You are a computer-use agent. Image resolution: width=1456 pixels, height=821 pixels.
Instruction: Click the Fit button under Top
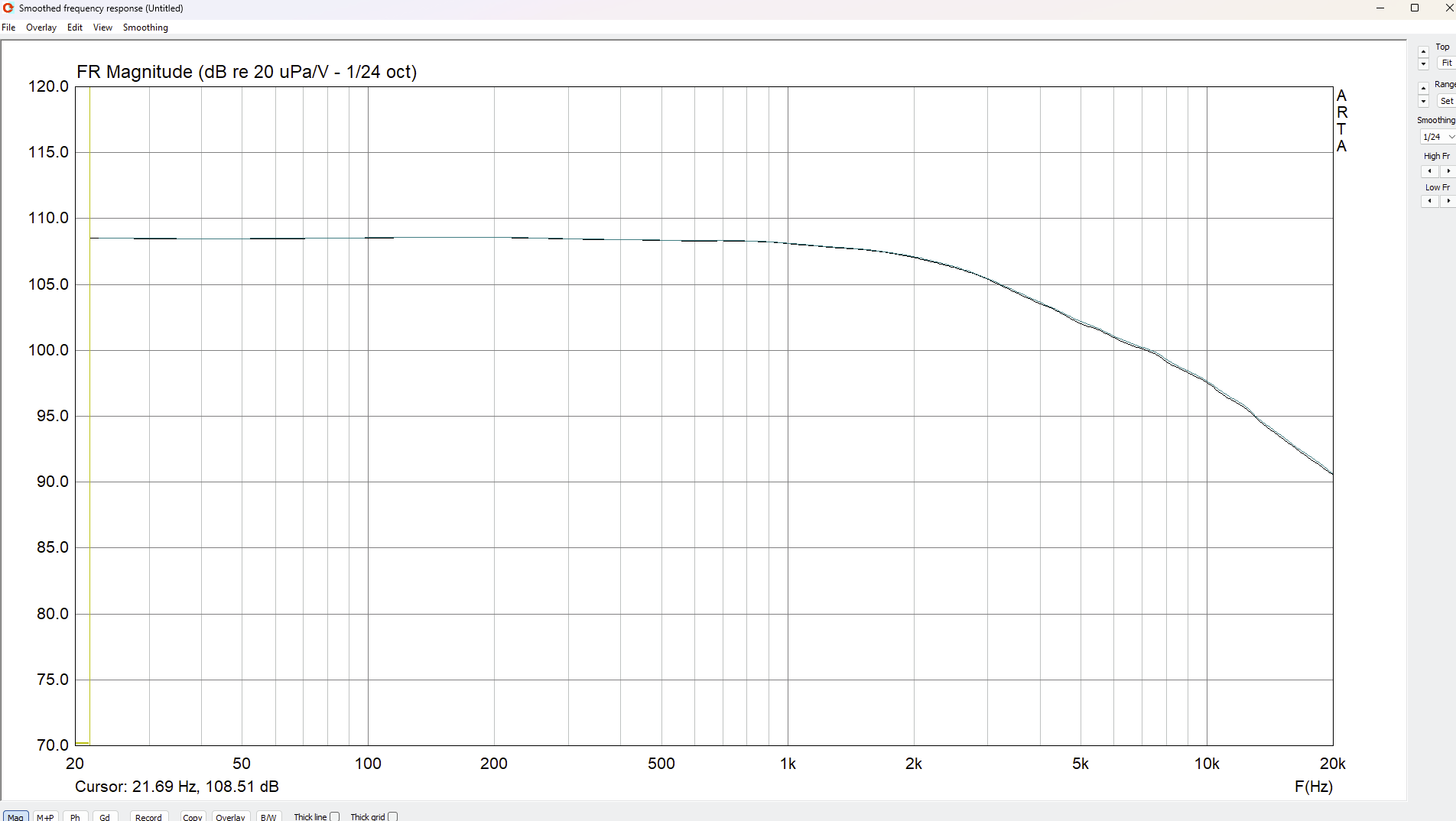(x=1446, y=63)
